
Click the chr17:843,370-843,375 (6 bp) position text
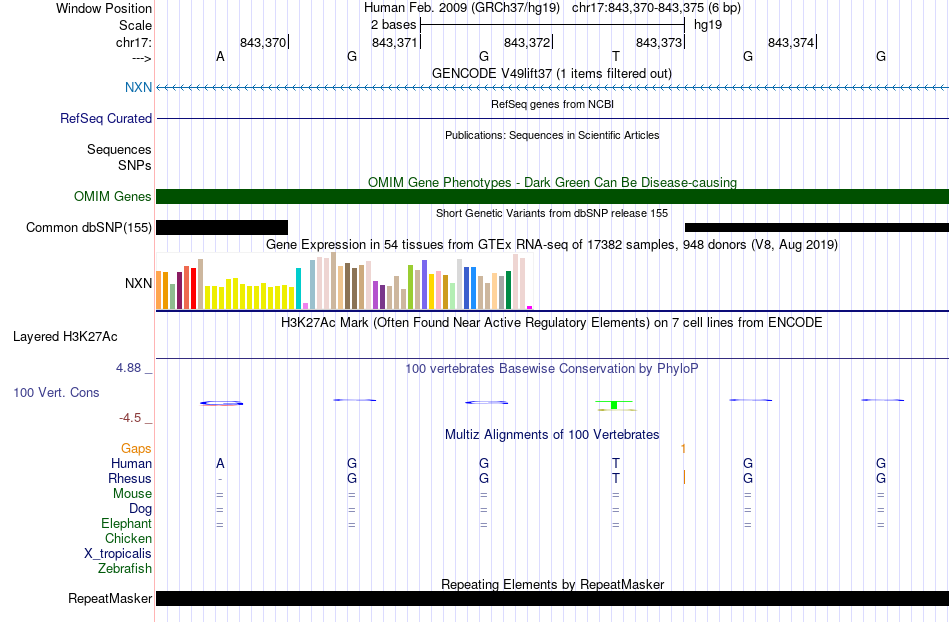tap(656, 8)
